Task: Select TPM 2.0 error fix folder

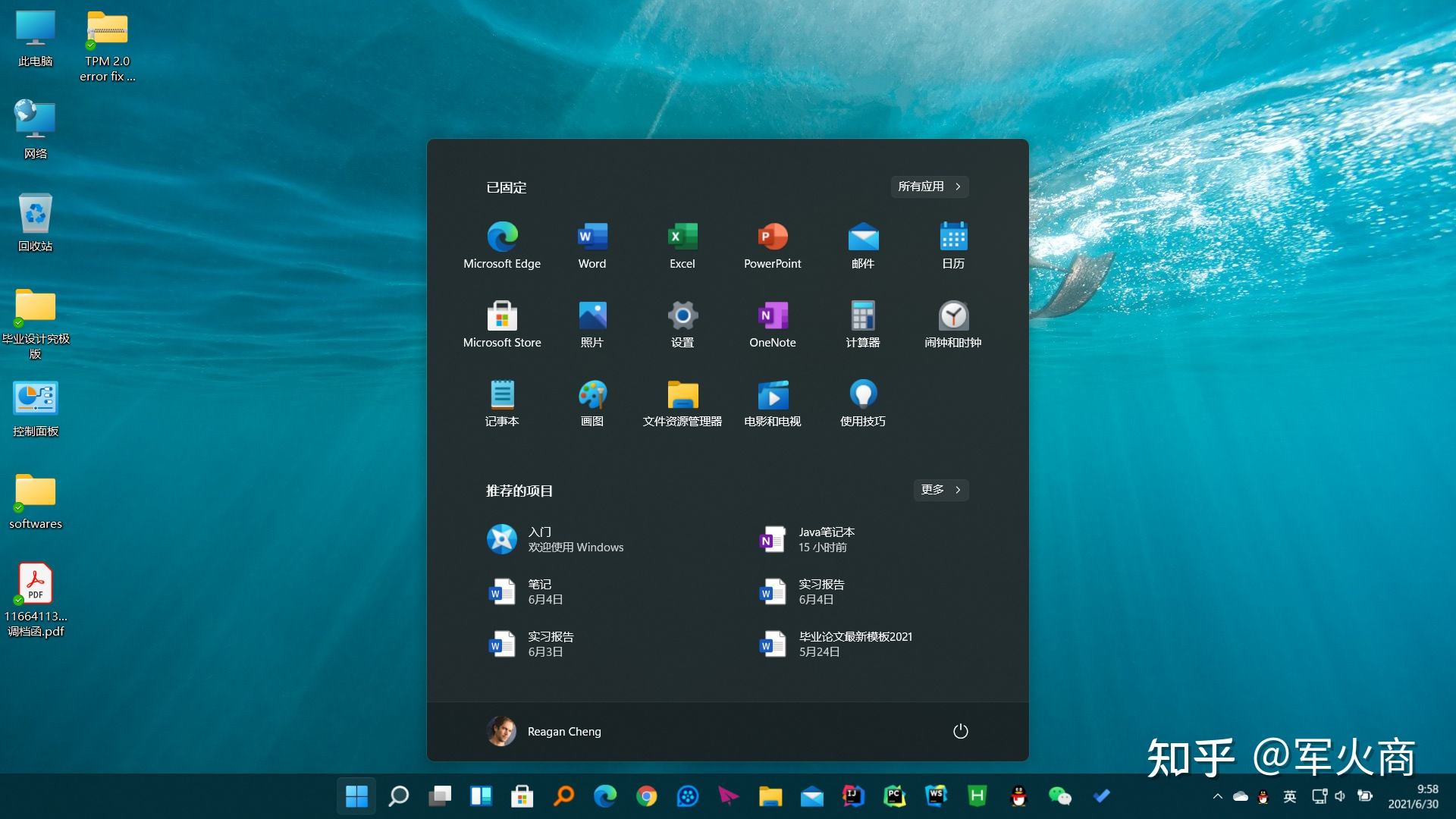Action: [108, 46]
